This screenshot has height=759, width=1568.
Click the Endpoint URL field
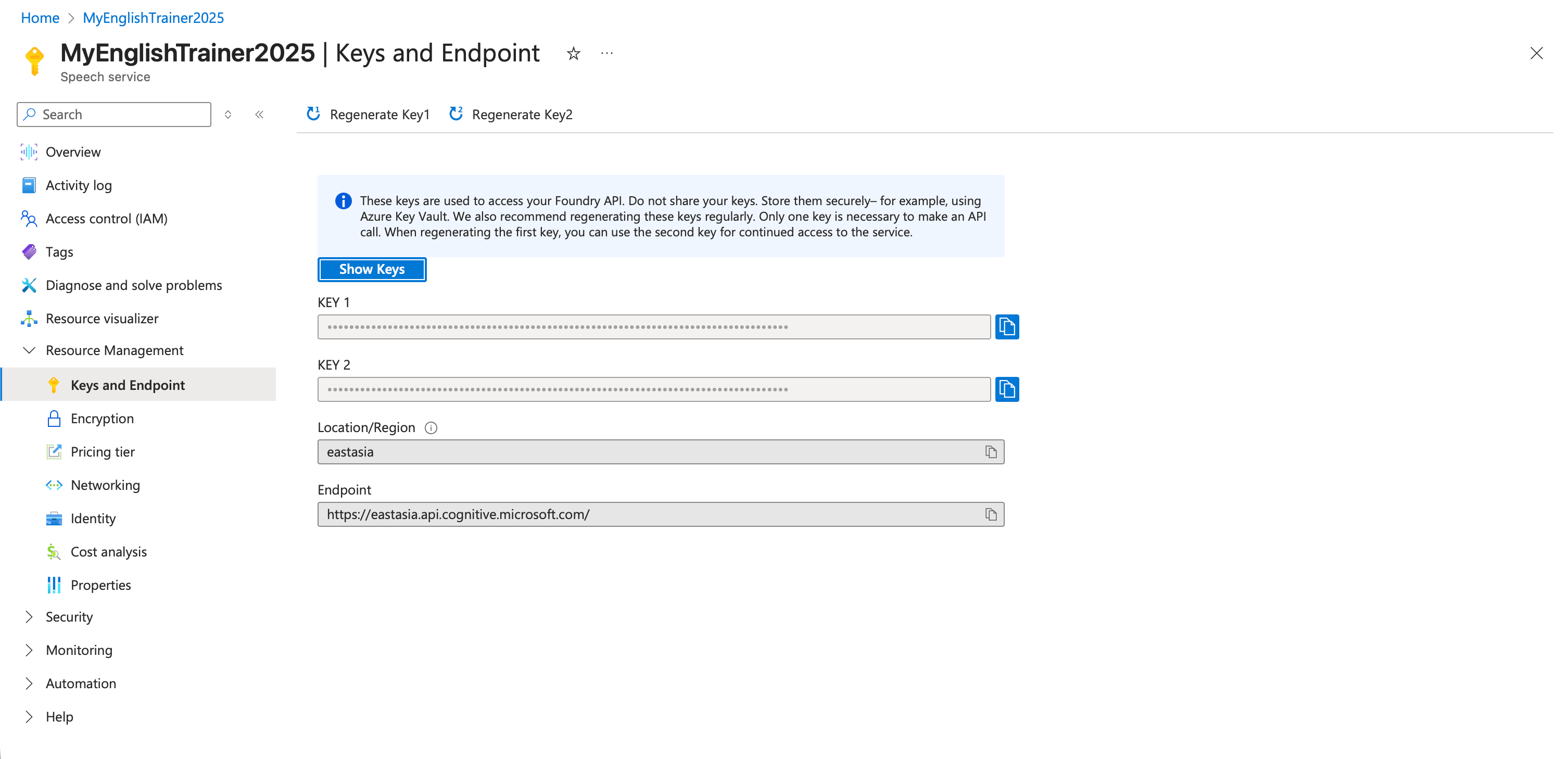[661, 515]
